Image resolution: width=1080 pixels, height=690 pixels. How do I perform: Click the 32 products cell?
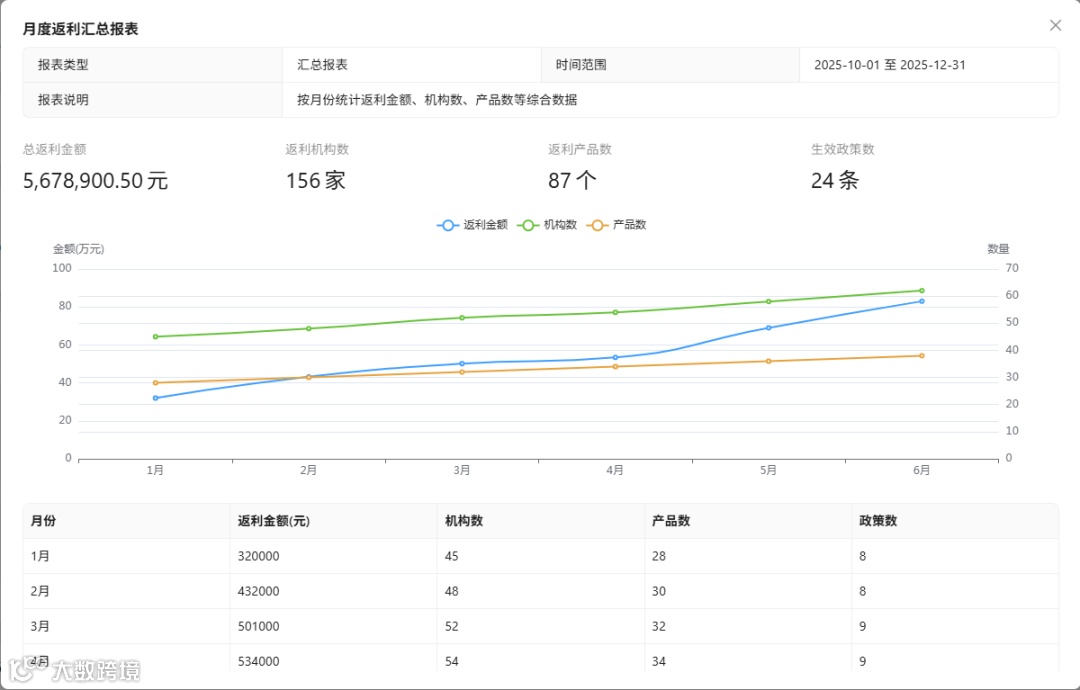[x=748, y=626]
